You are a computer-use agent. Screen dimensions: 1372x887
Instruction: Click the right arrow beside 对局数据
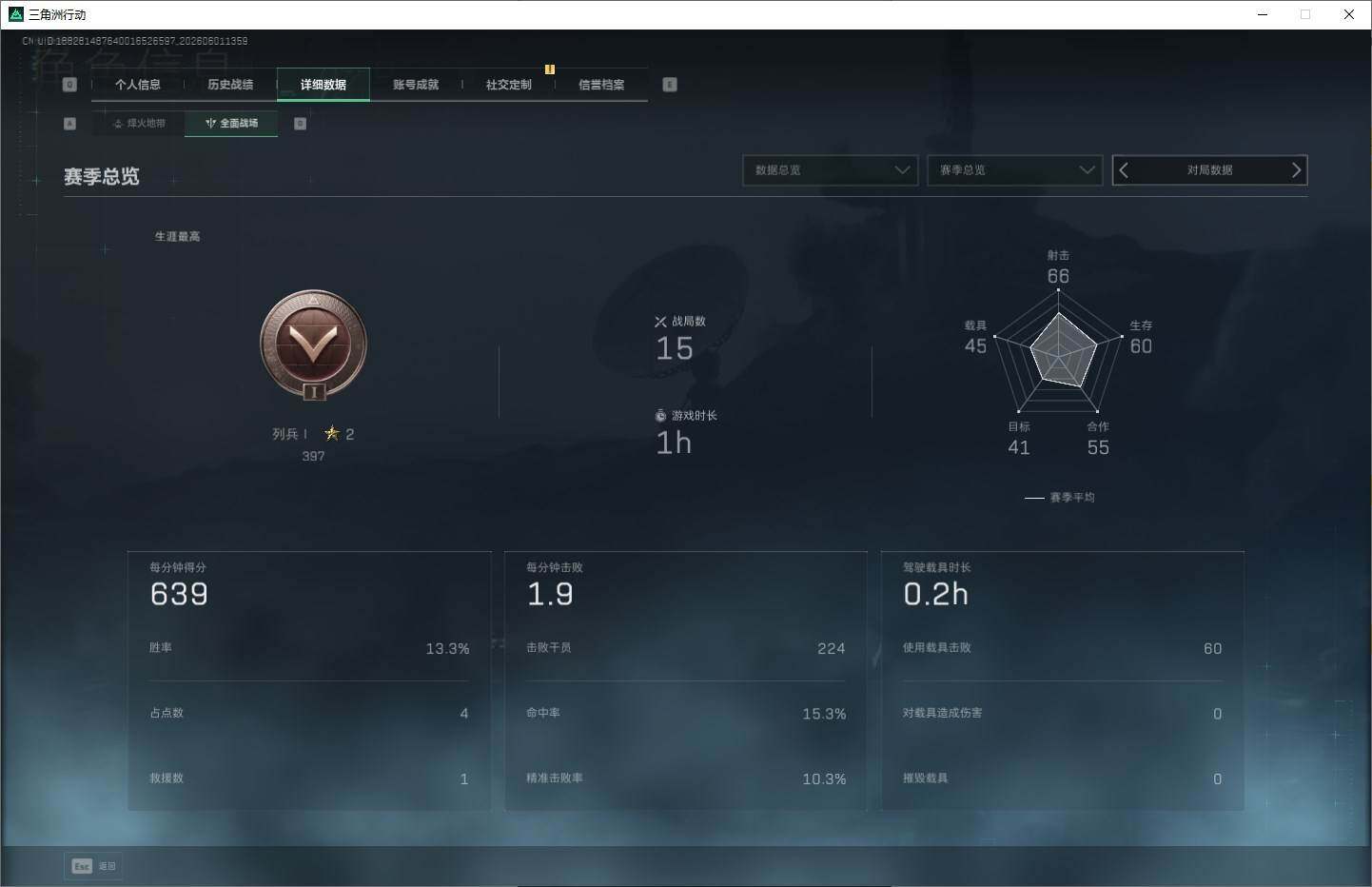coord(1295,170)
